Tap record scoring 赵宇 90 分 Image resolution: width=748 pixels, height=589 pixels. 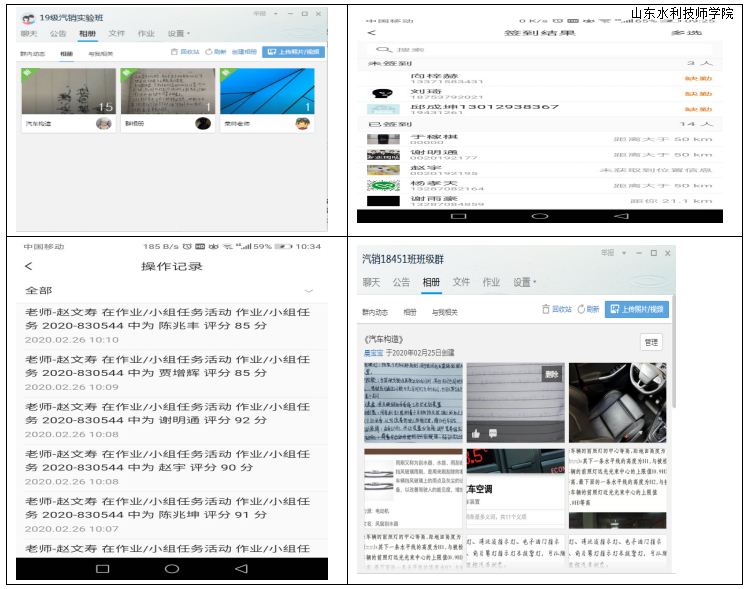click(172, 468)
